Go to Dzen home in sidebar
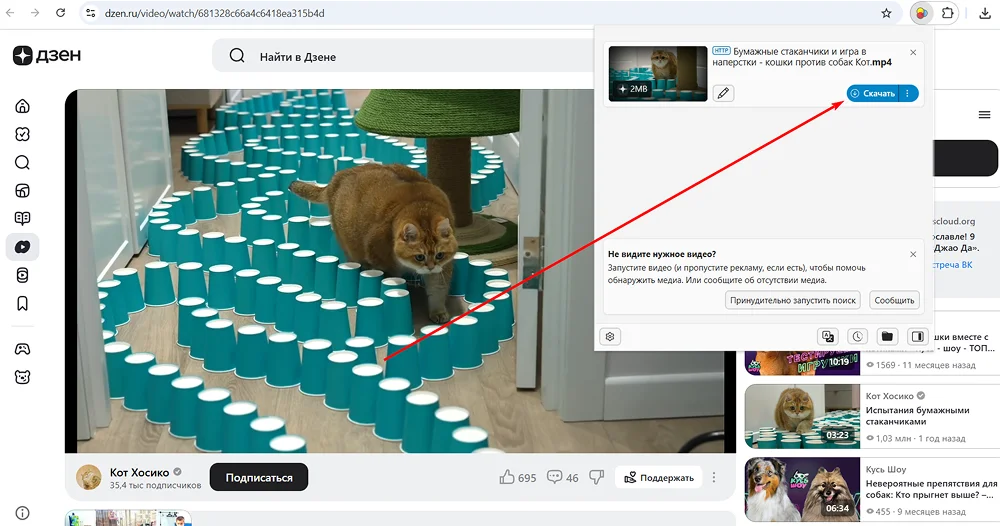Viewport: 1000px width, 526px height. tap(22, 106)
